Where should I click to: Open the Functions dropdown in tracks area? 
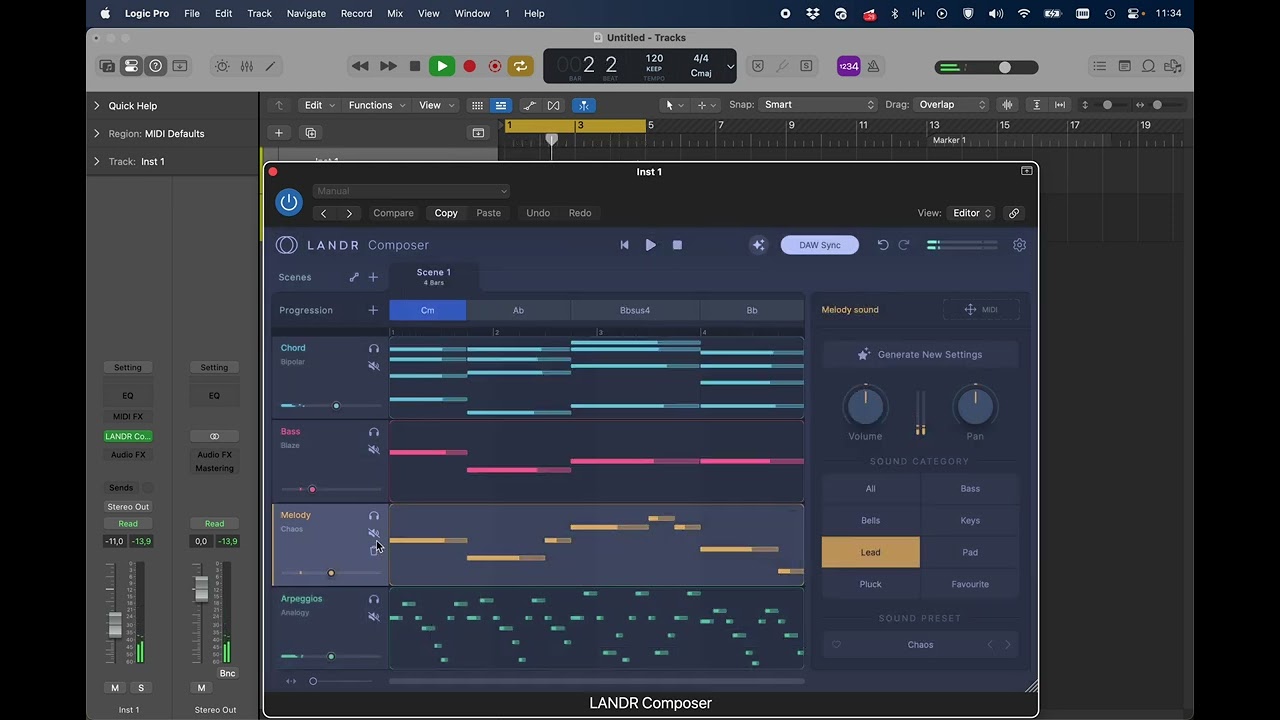coord(376,105)
